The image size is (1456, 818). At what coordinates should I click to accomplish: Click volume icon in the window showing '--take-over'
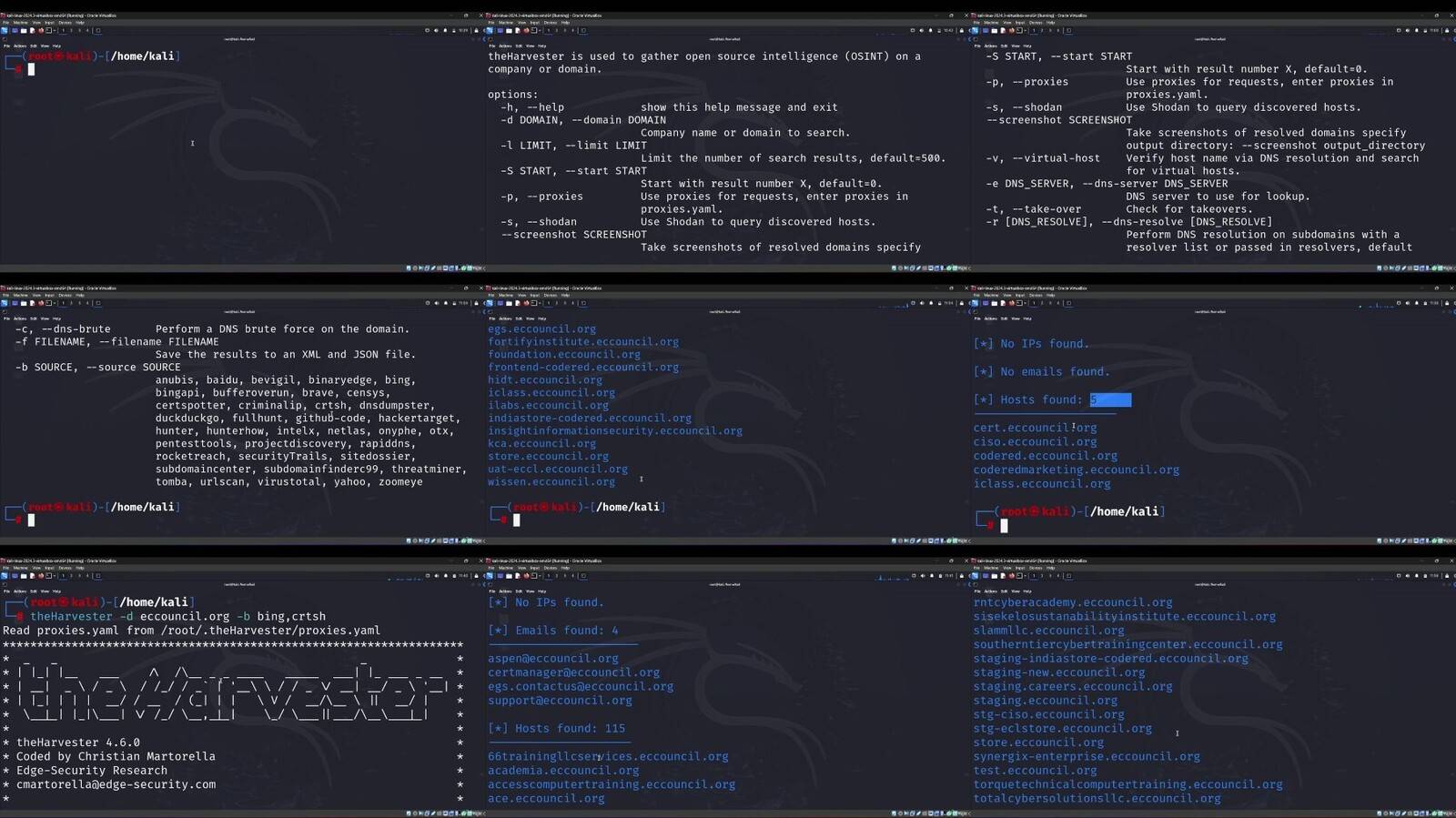[1407, 30]
